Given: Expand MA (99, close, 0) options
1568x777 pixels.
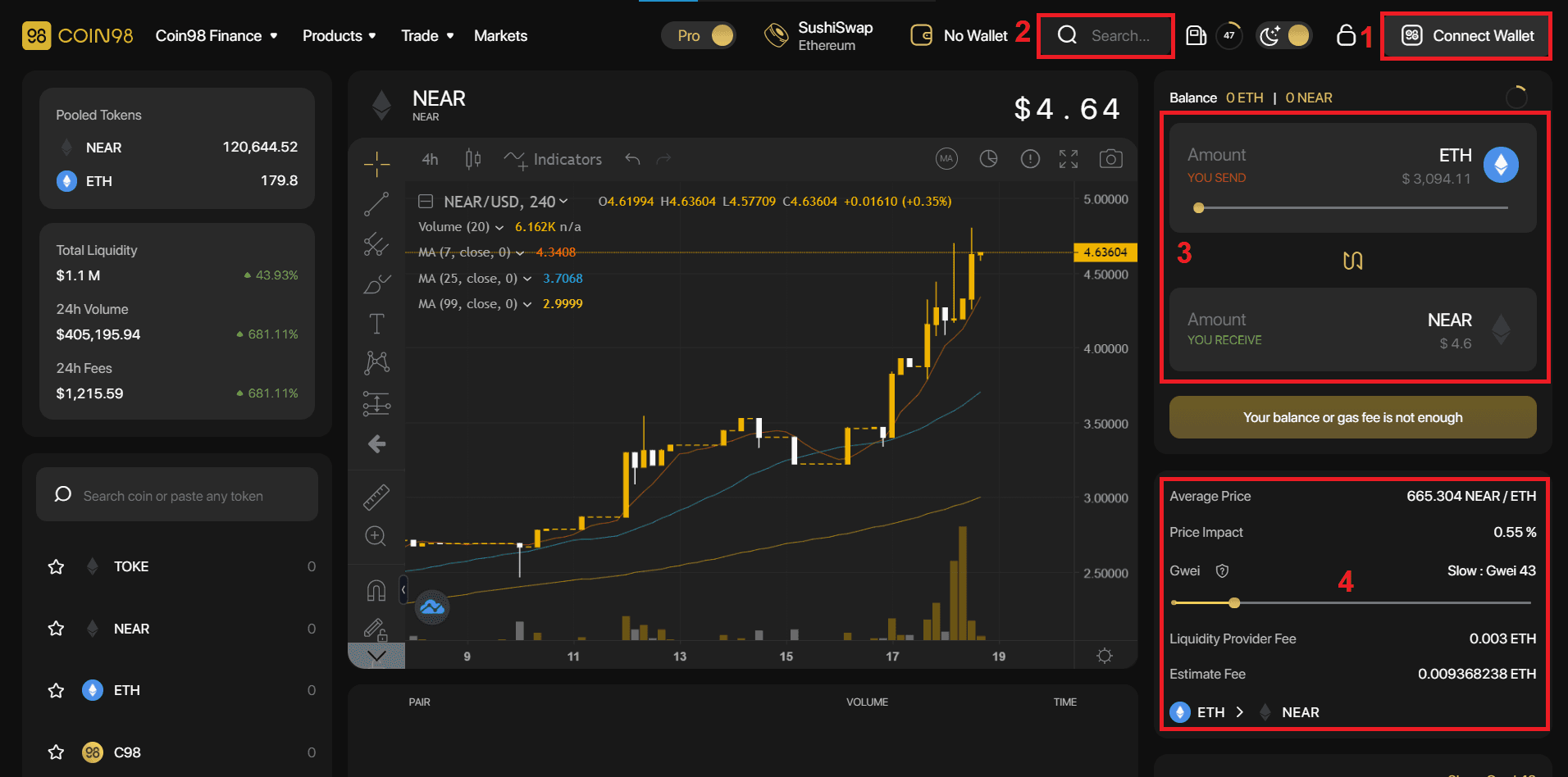Looking at the screenshot, I should 527,304.
